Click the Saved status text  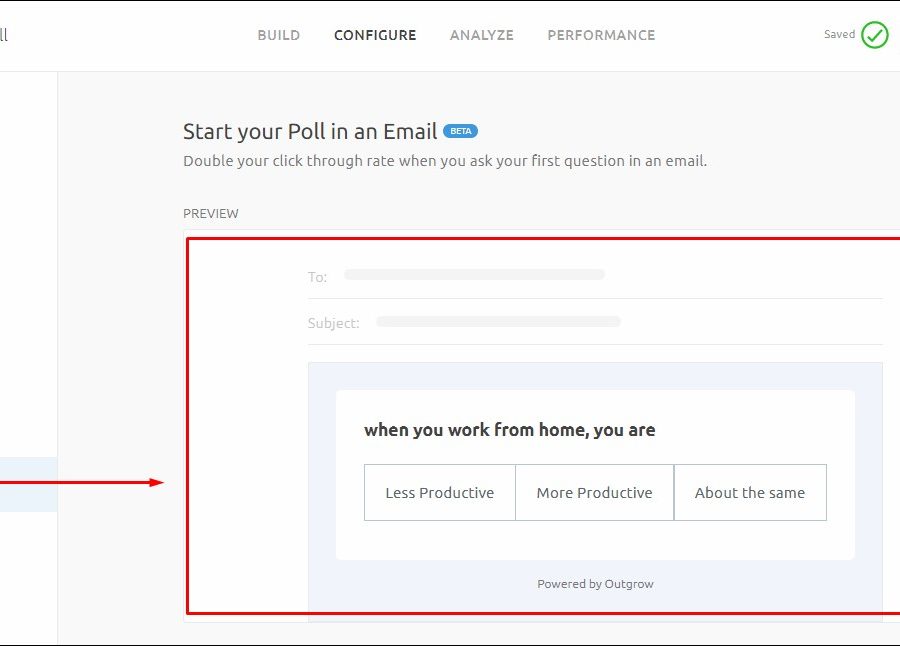[839, 35]
